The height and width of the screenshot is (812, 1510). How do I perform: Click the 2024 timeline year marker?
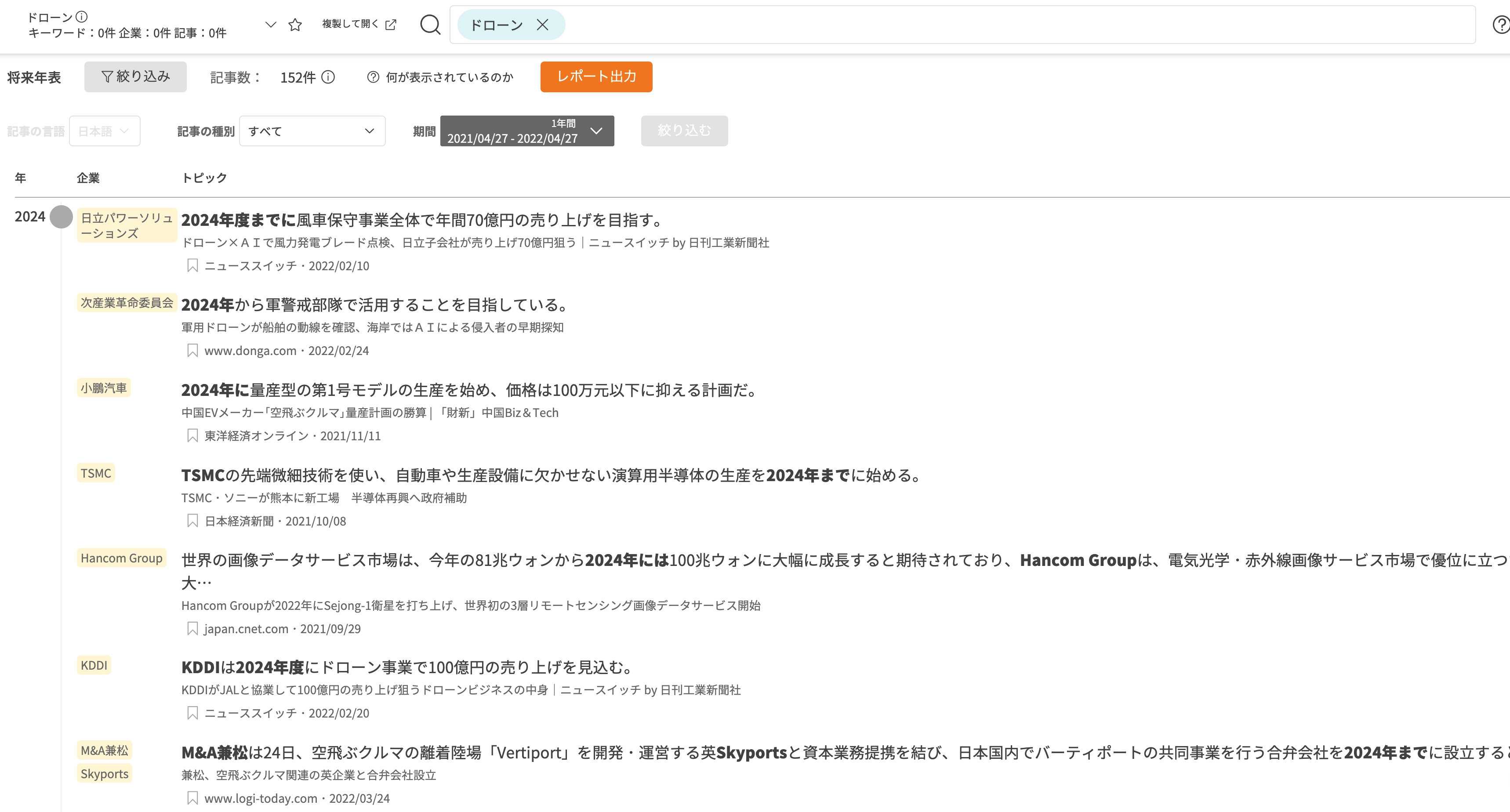[61, 217]
